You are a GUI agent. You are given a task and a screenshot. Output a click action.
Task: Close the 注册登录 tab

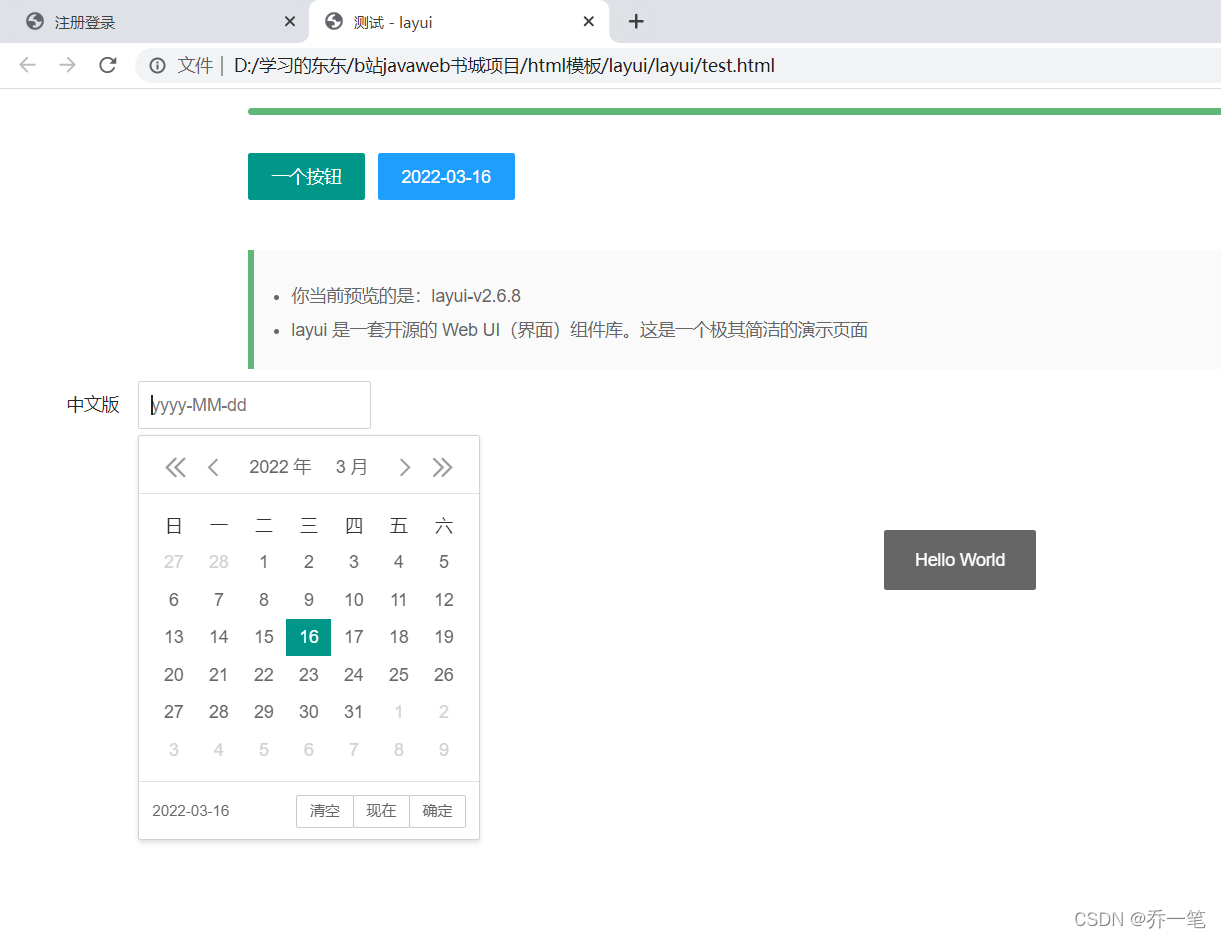pyautogui.click(x=290, y=22)
